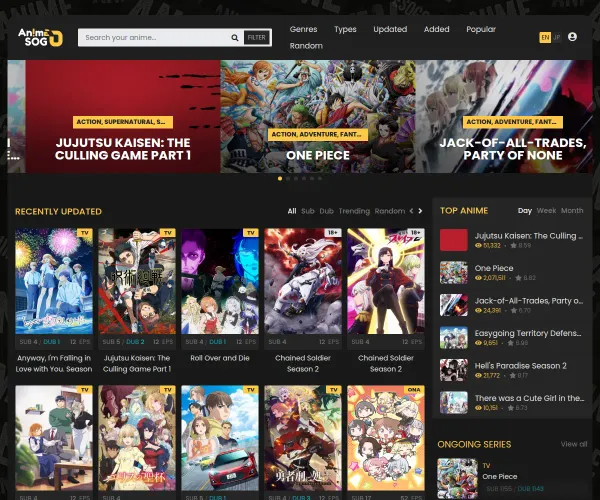Select the All tab in Recently Updated
Viewport: 600px width, 500px height.
coord(292,211)
